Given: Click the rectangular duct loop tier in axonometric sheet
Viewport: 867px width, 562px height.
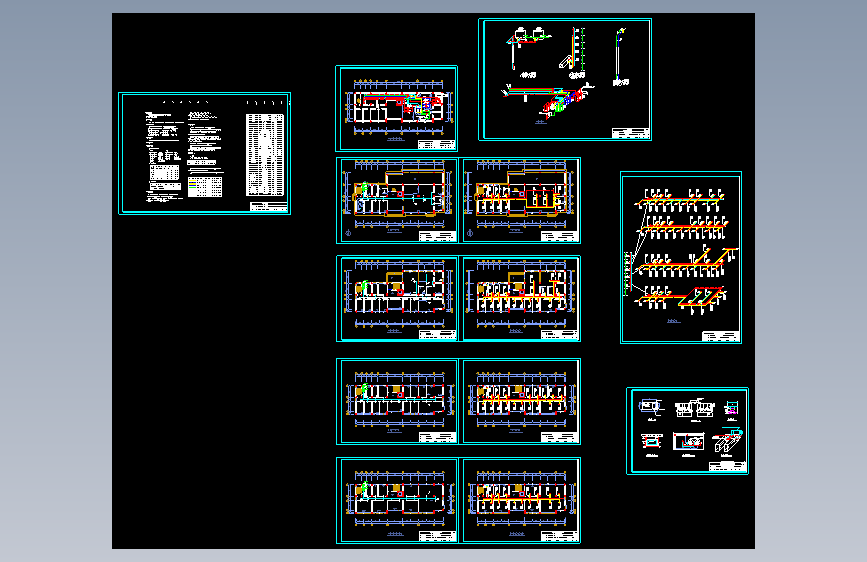Looking at the screenshot, I should coord(681,299).
